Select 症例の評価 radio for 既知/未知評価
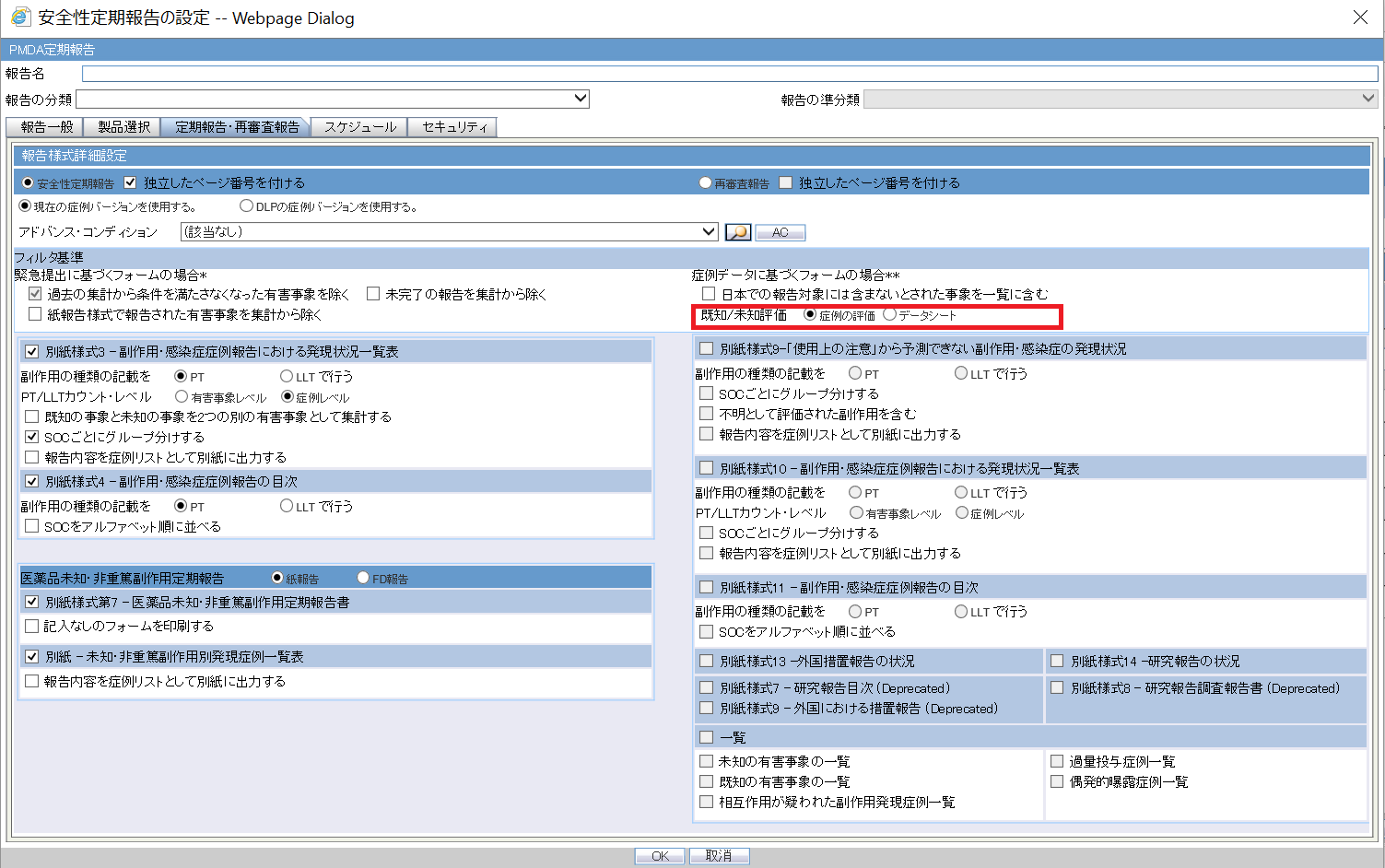This screenshot has height=868, width=1385. [810, 315]
